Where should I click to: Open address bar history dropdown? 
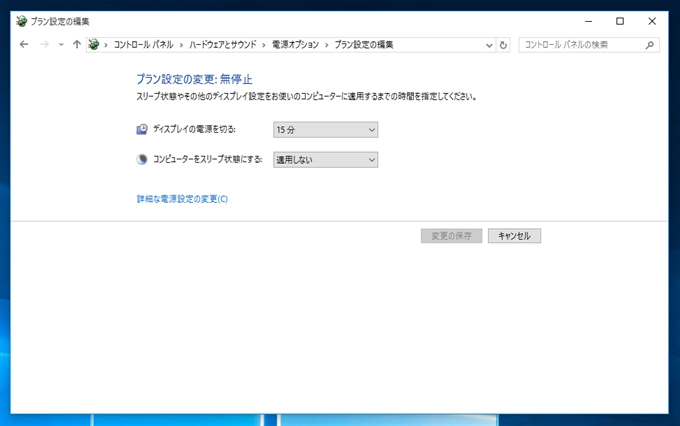click(489, 45)
